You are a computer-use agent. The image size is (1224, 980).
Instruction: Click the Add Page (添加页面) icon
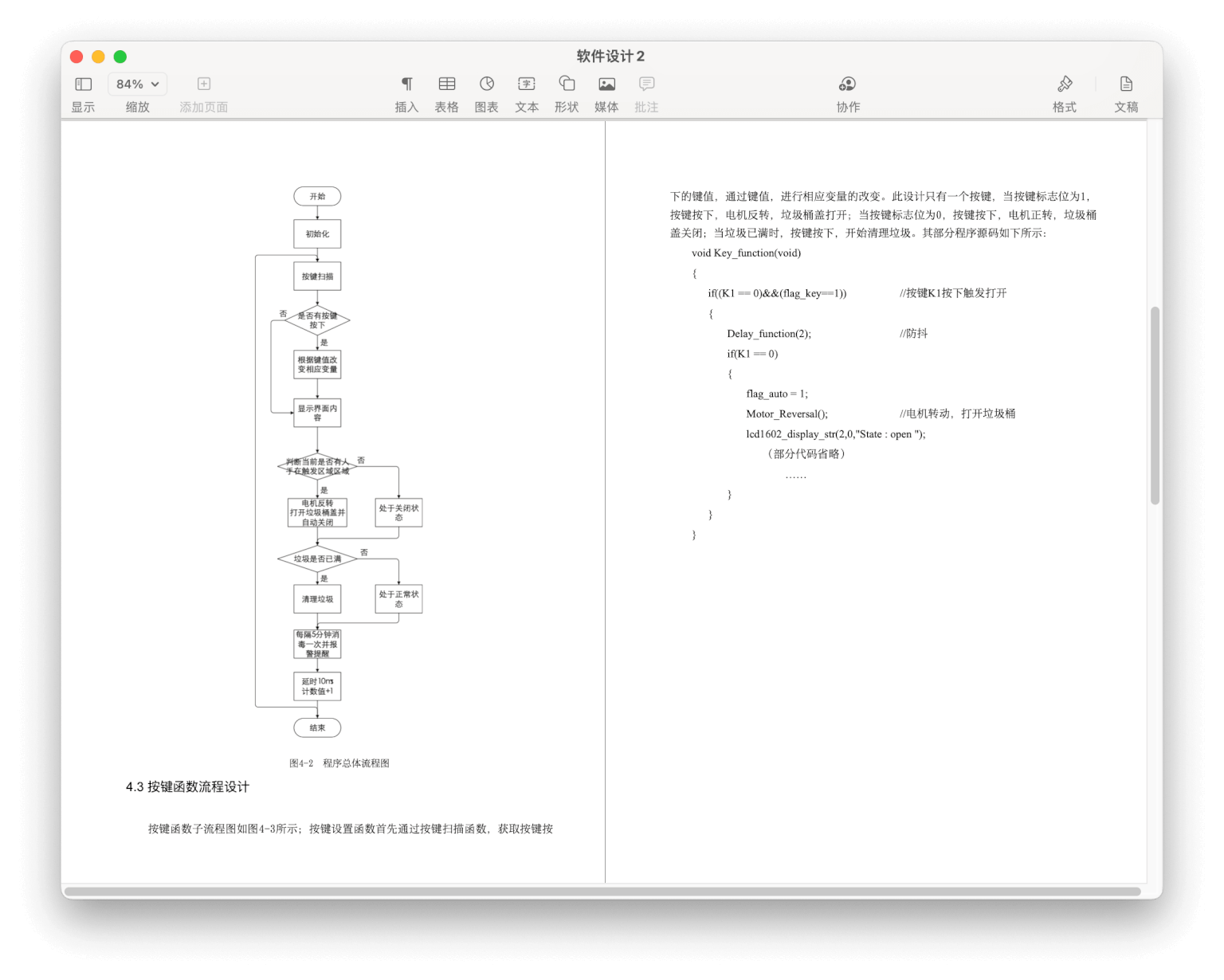(204, 84)
